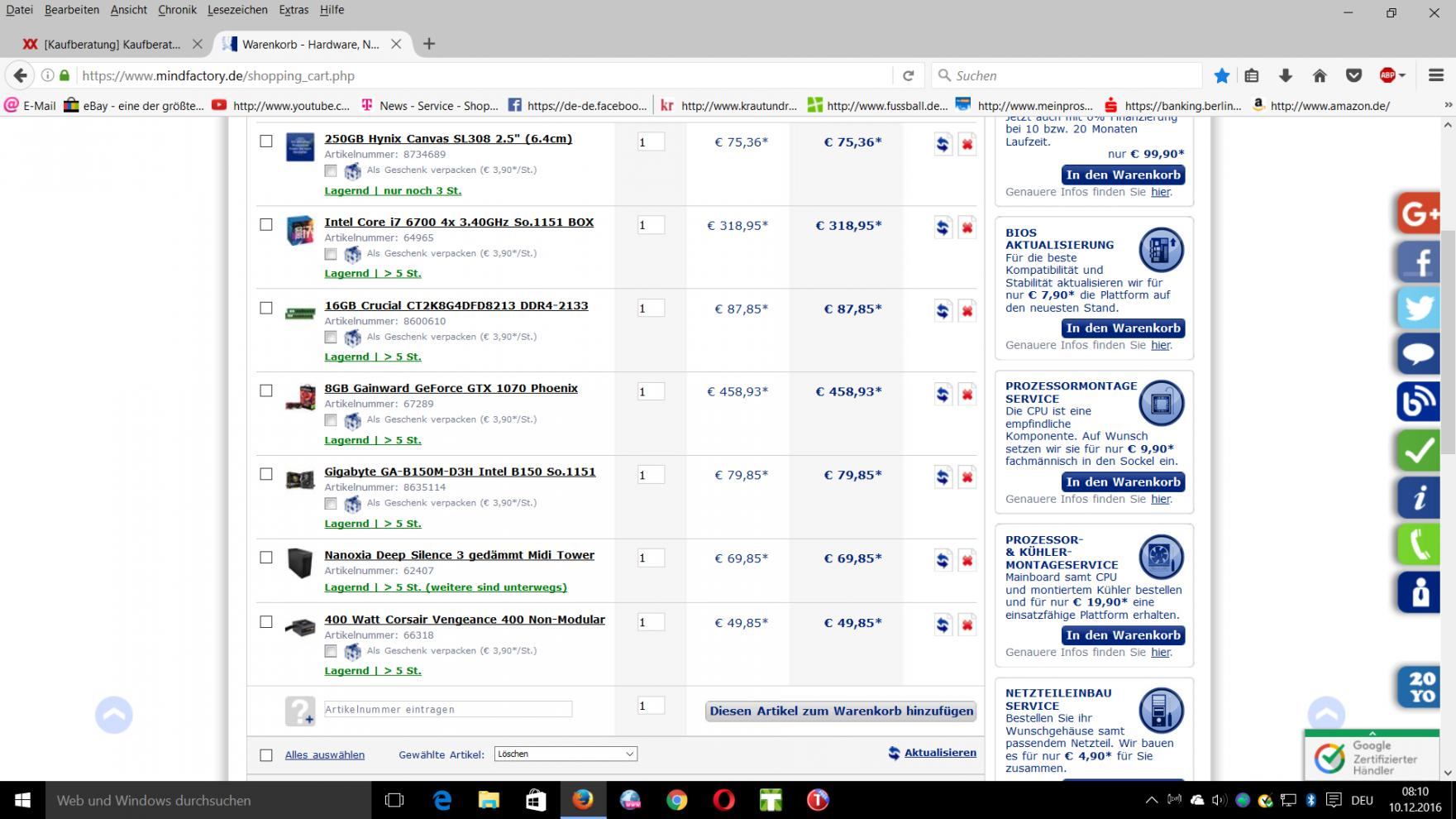Select the Intel Core i7 6700 row checkbox
Image resolution: width=1456 pixels, height=819 pixels.
[x=266, y=224]
